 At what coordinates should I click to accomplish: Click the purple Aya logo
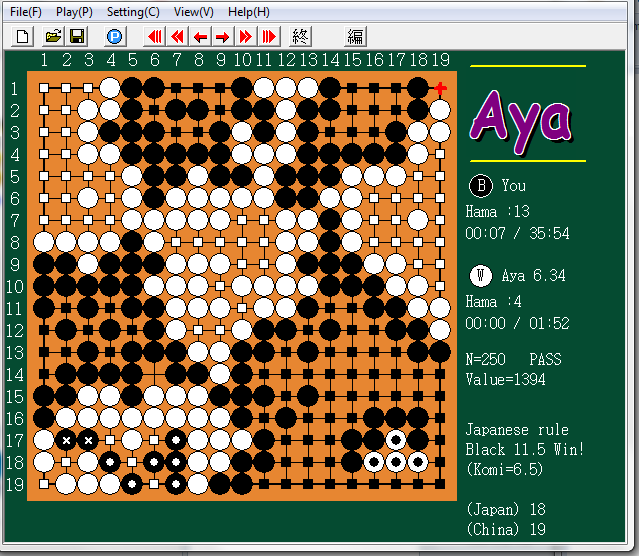point(522,115)
